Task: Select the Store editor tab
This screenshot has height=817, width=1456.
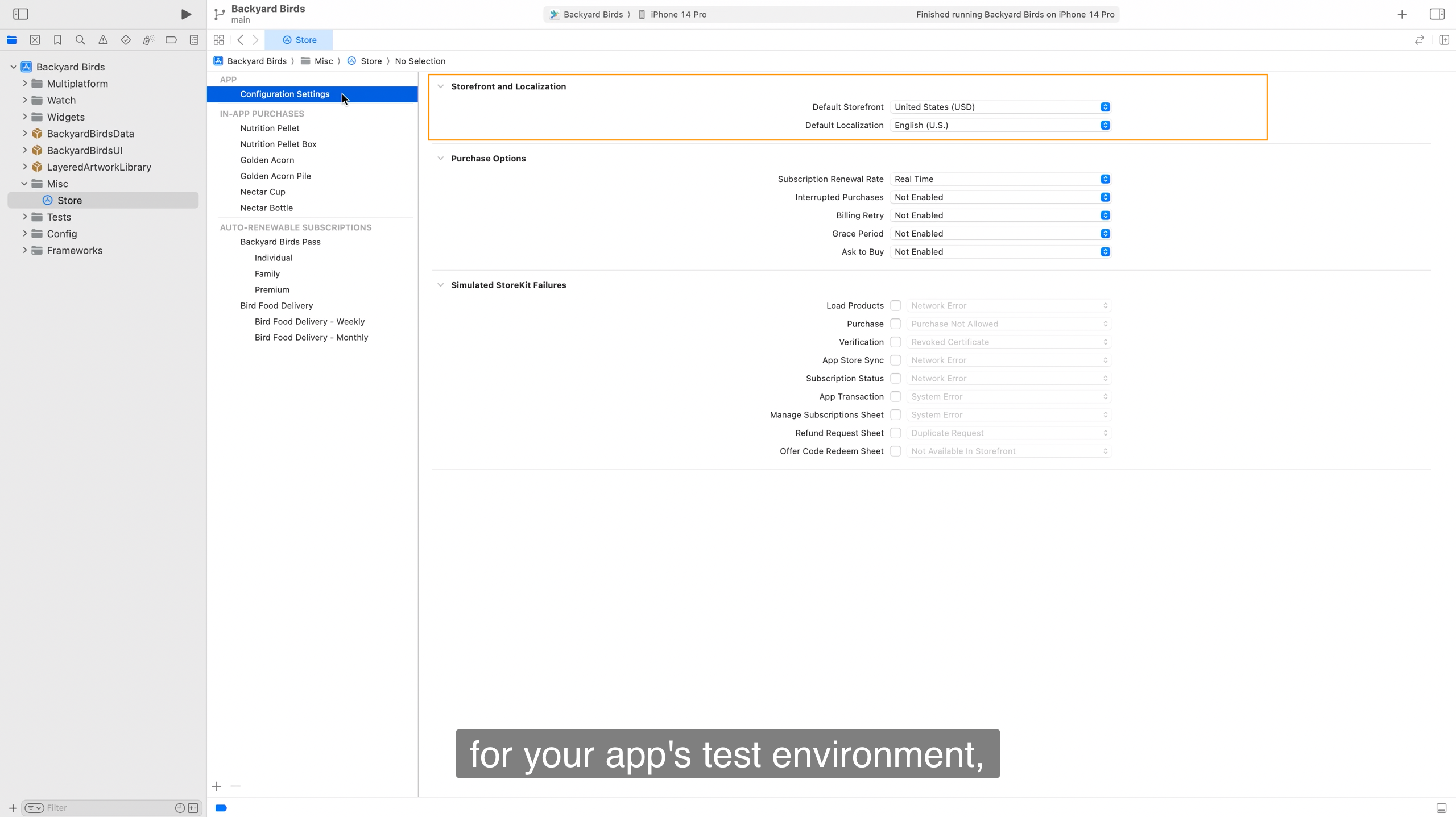Action: coord(299,40)
